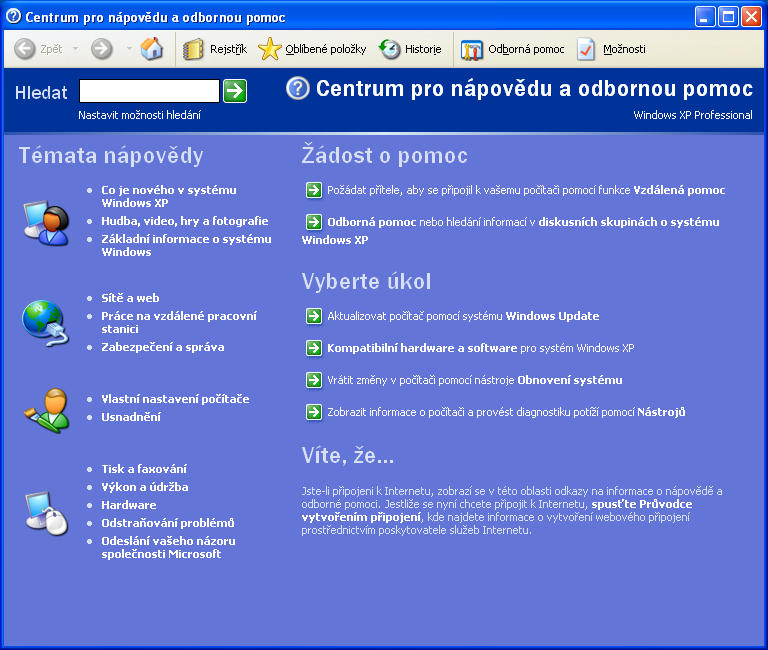
Task: Open Vlastní nastavení počítače topic
Action: coord(175,399)
